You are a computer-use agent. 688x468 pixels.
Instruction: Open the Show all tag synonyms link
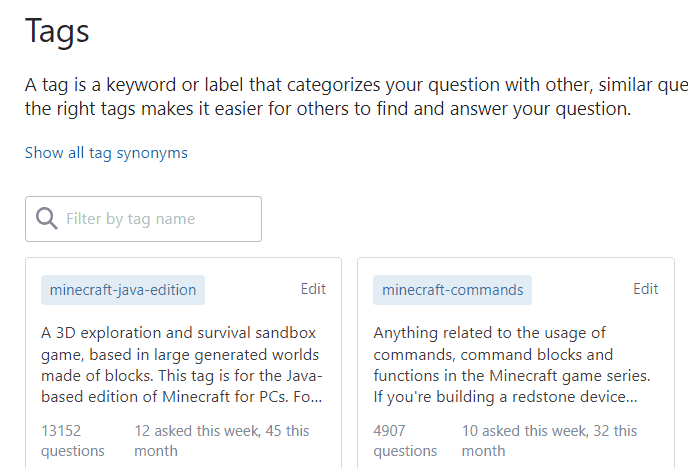(106, 153)
